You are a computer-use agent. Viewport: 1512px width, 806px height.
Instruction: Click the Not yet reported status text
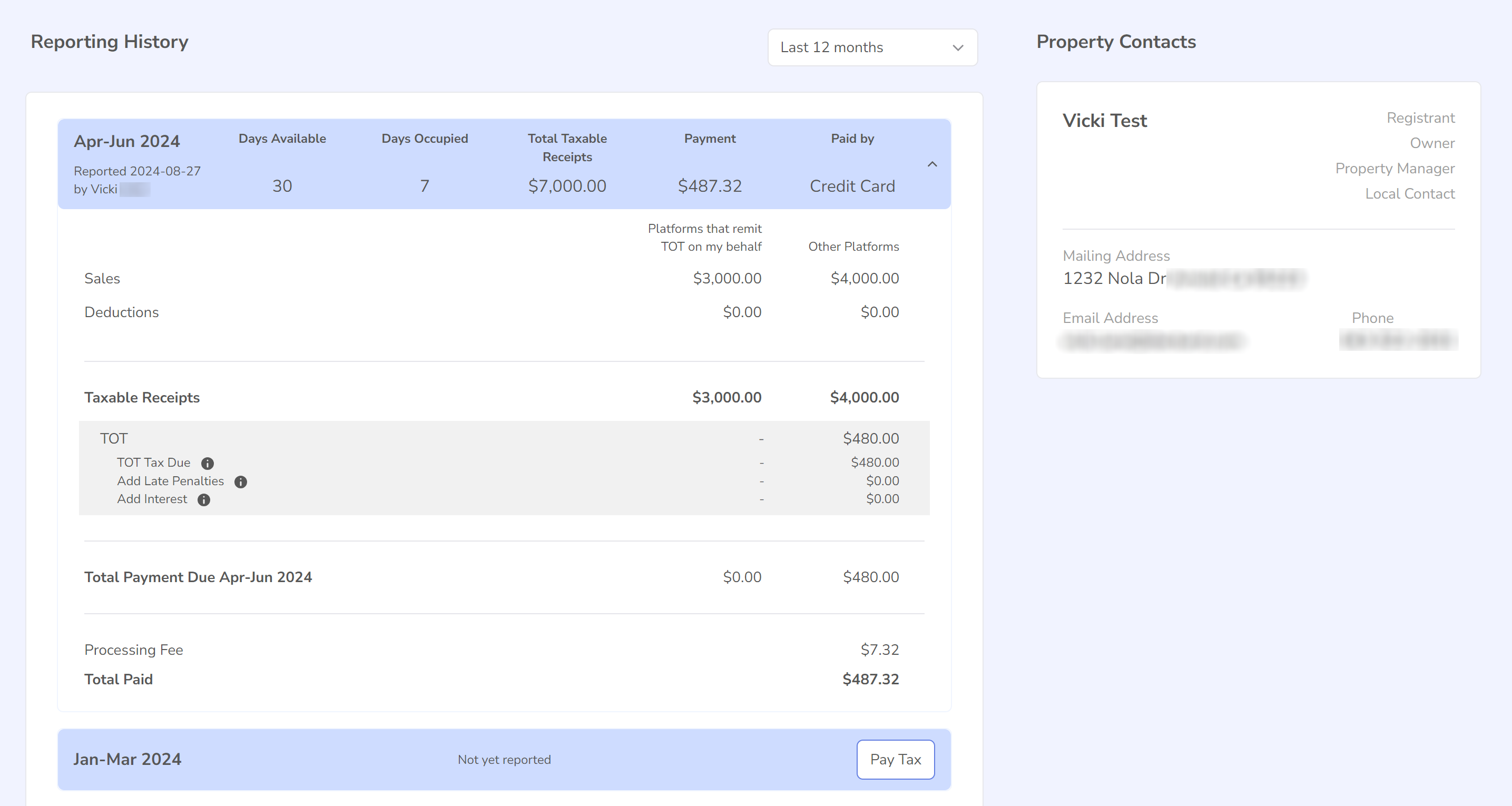(x=504, y=760)
